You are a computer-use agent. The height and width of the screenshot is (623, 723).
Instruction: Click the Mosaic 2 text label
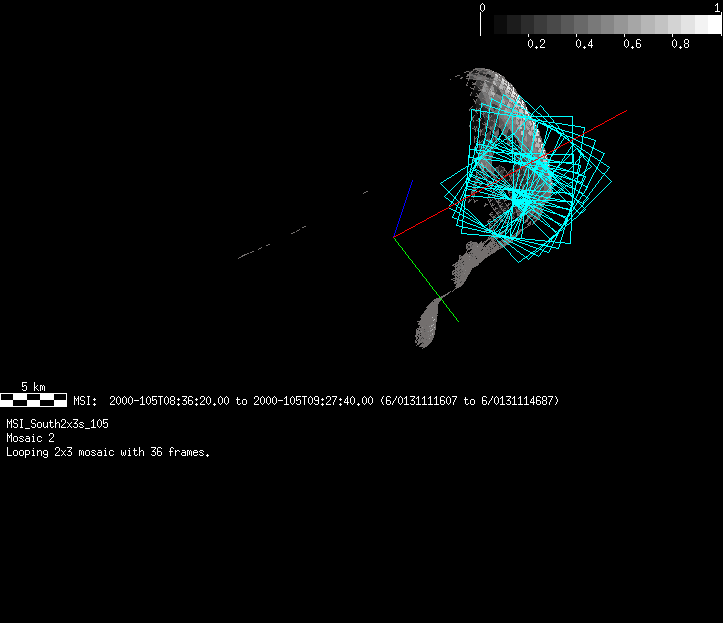[x=30, y=438]
